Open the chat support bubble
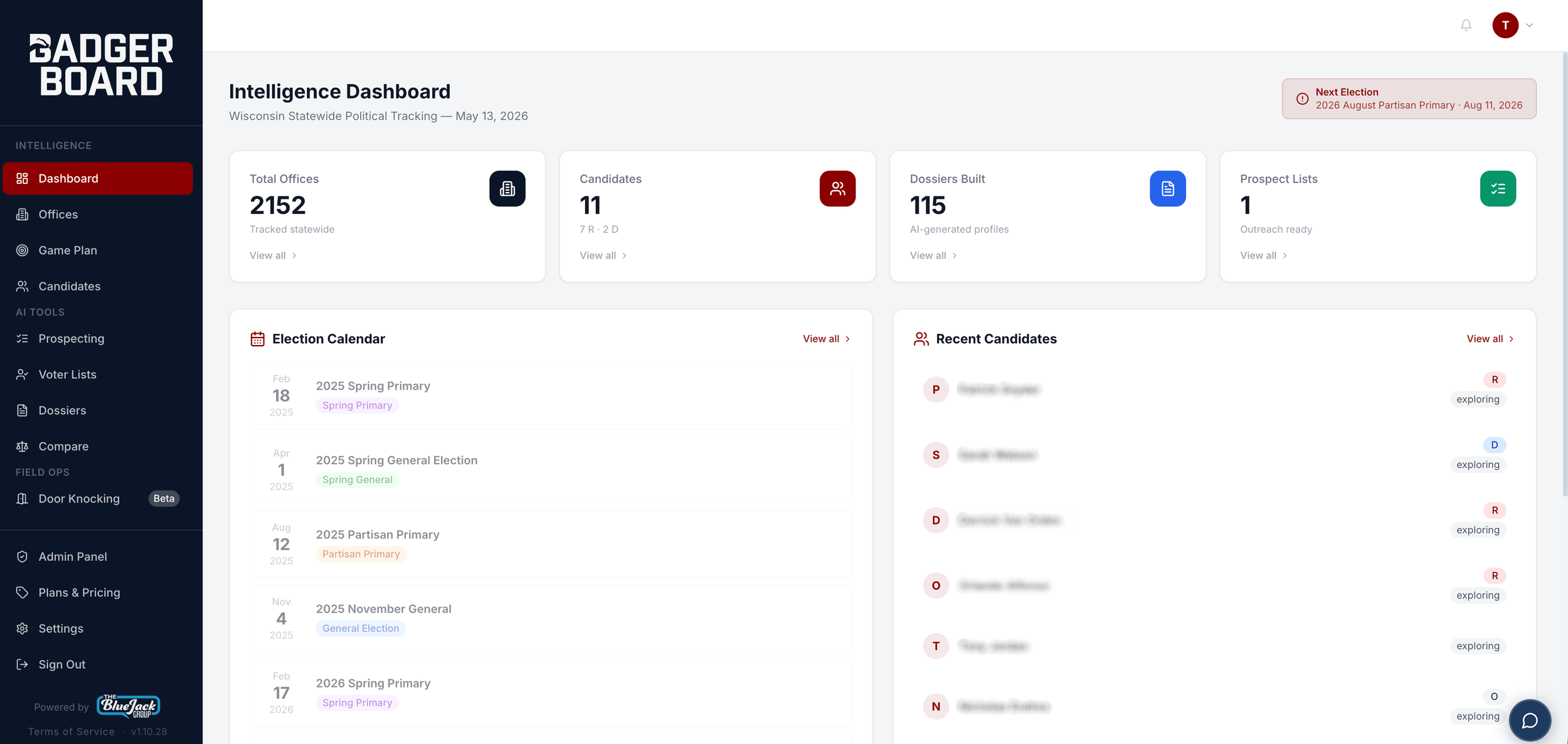Screen dimensions: 1568x744 pyautogui.click(x=1530, y=720)
